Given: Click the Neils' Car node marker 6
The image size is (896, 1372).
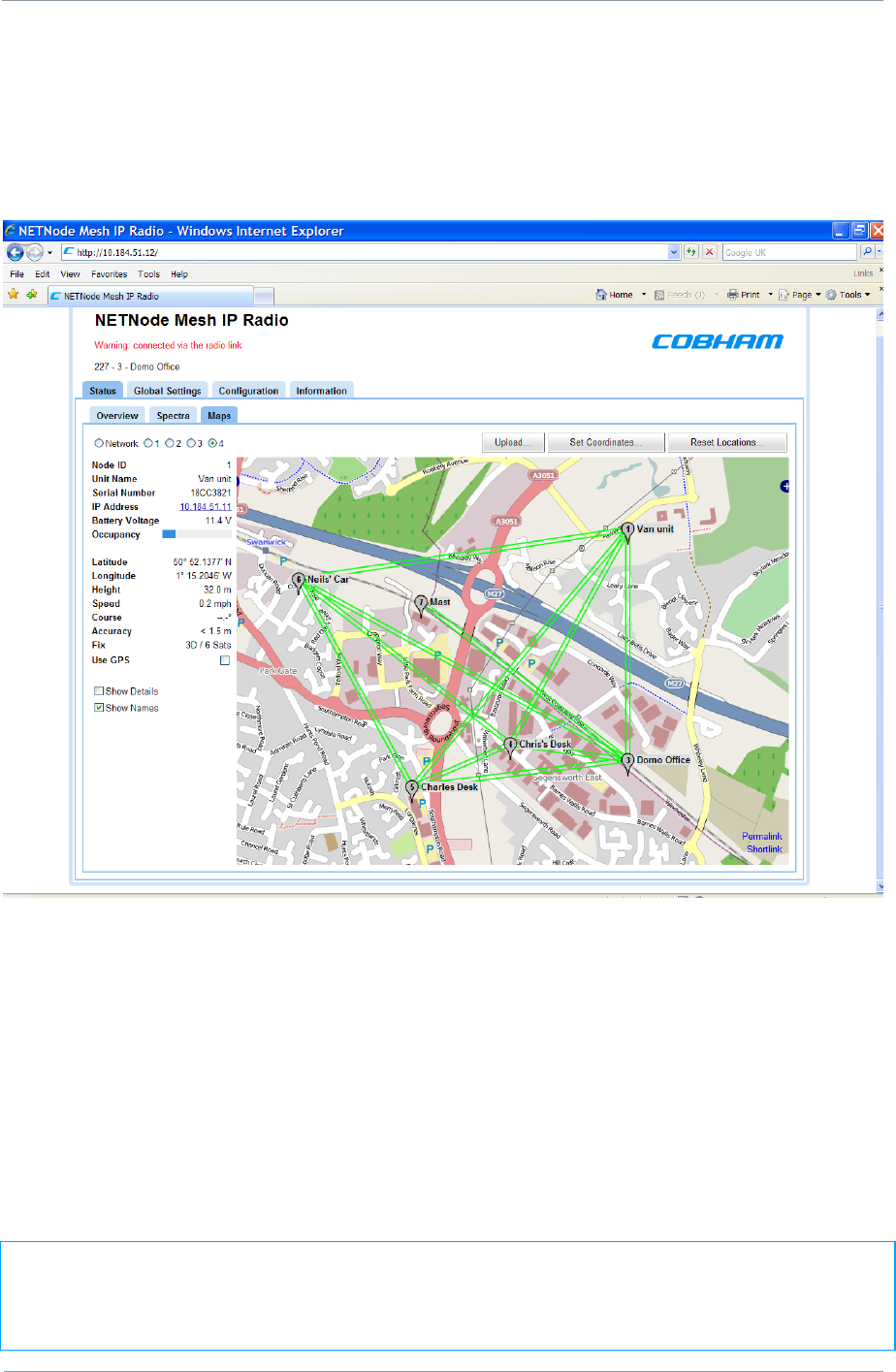Looking at the screenshot, I should (299, 583).
